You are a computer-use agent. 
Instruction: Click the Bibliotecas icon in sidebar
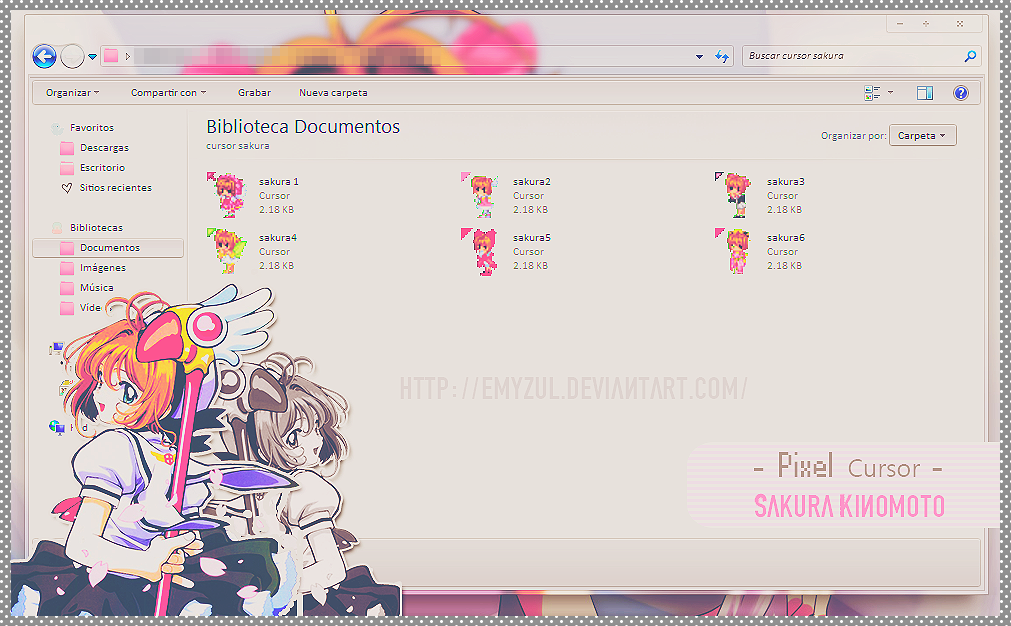tap(57, 228)
